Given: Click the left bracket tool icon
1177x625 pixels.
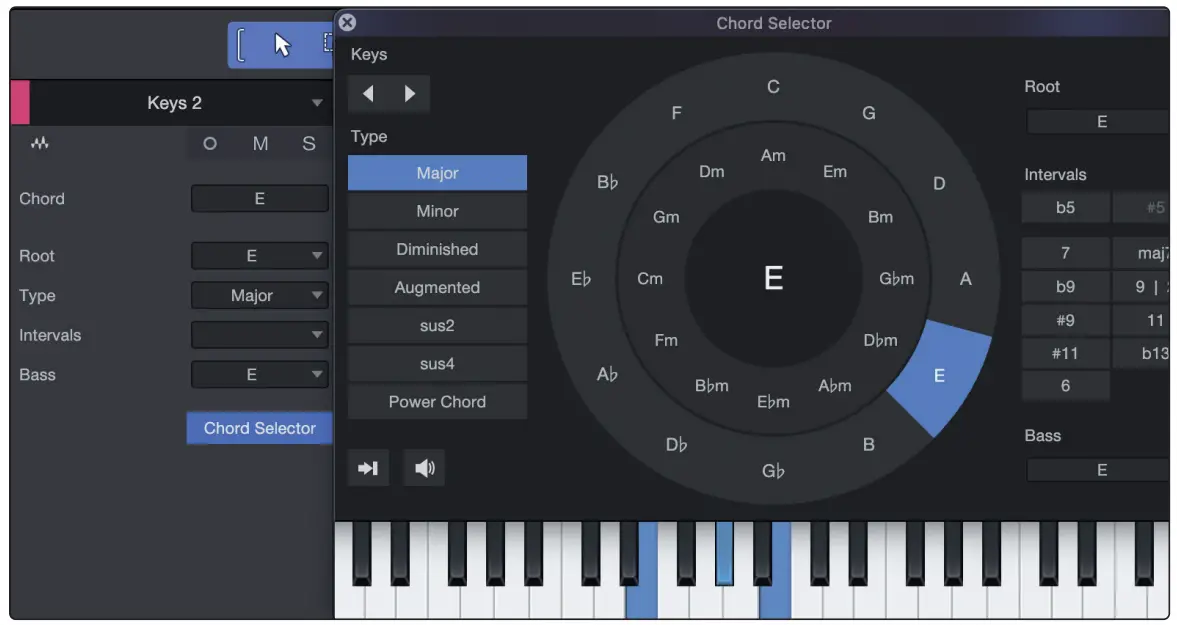Looking at the screenshot, I should coord(240,45).
